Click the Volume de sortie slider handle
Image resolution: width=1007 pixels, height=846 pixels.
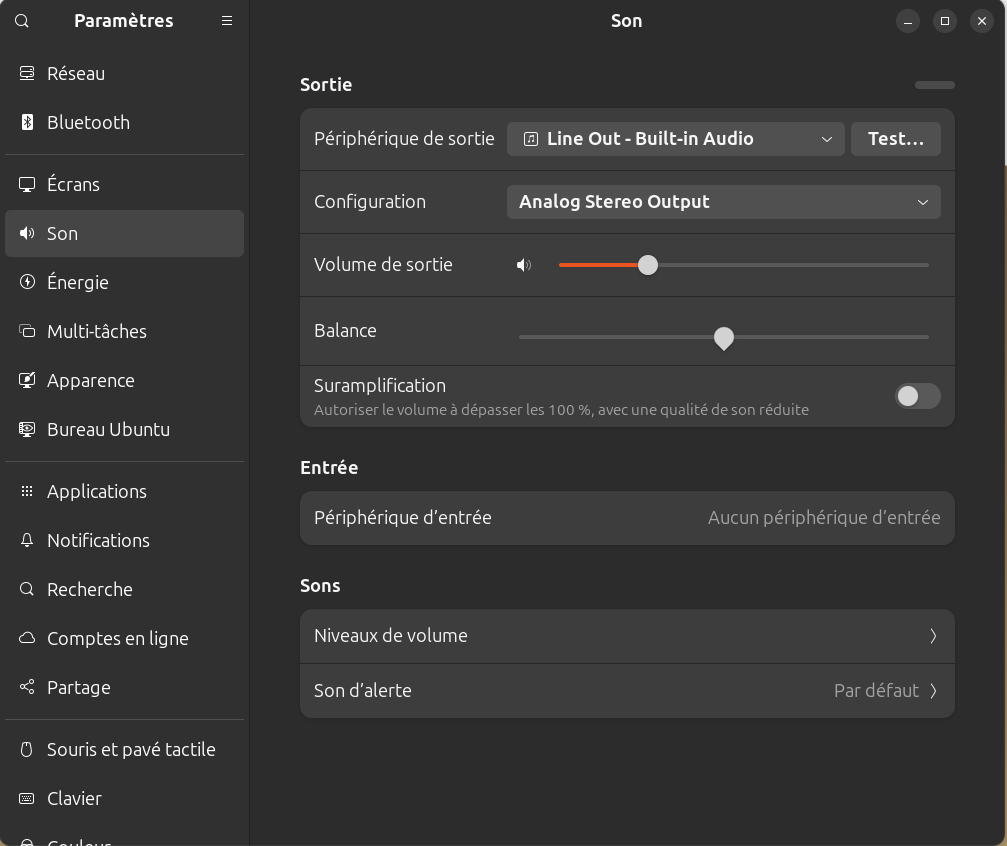pos(648,265)
